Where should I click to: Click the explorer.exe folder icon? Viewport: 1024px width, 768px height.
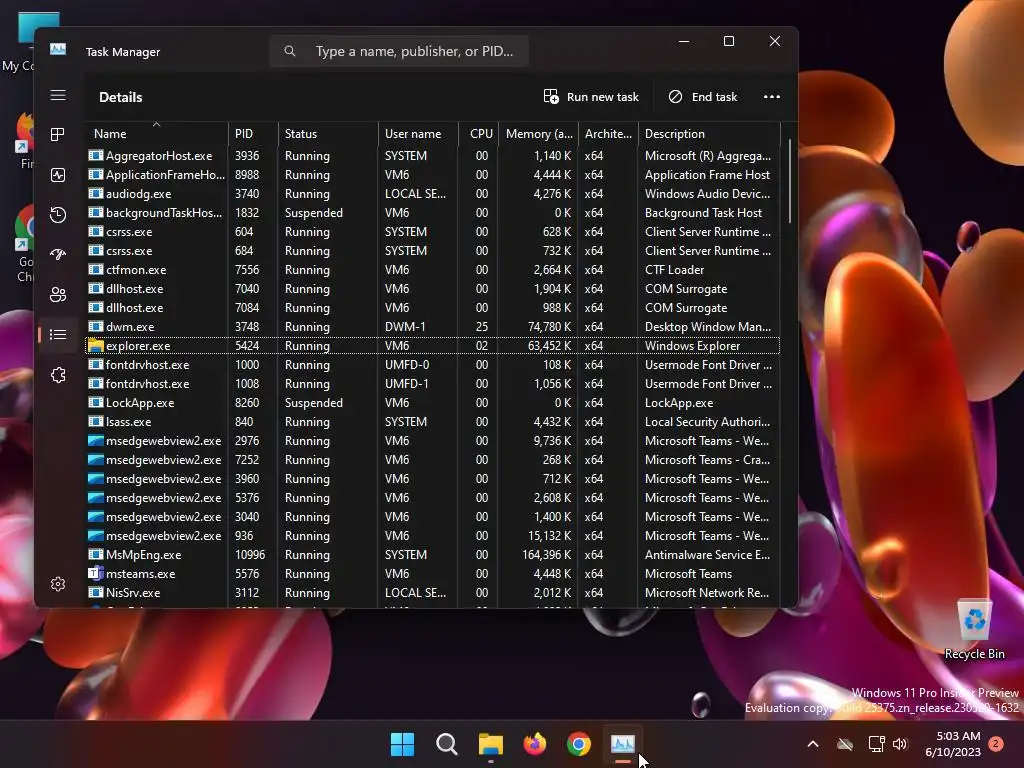pos(96,345)
